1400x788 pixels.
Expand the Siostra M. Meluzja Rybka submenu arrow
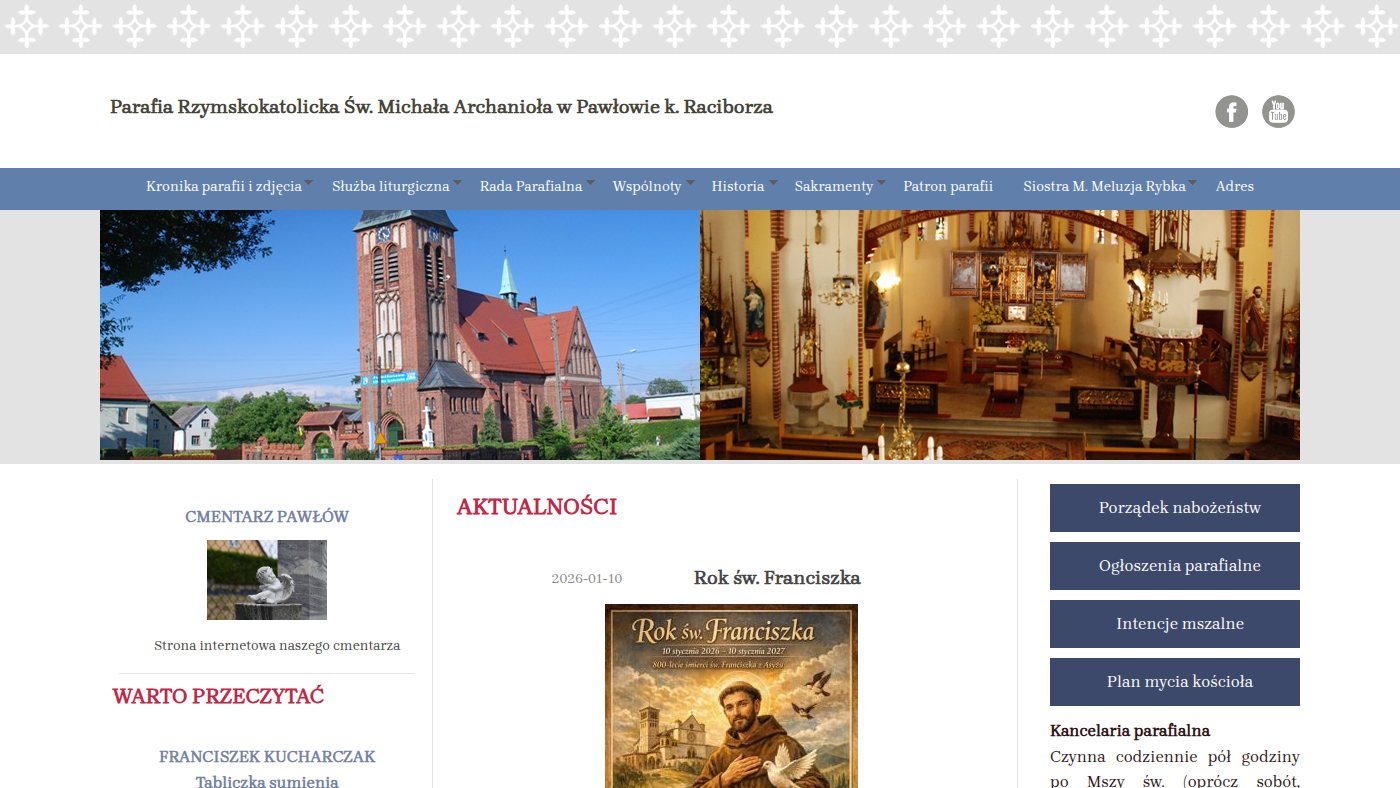(x=1193, y=183)
